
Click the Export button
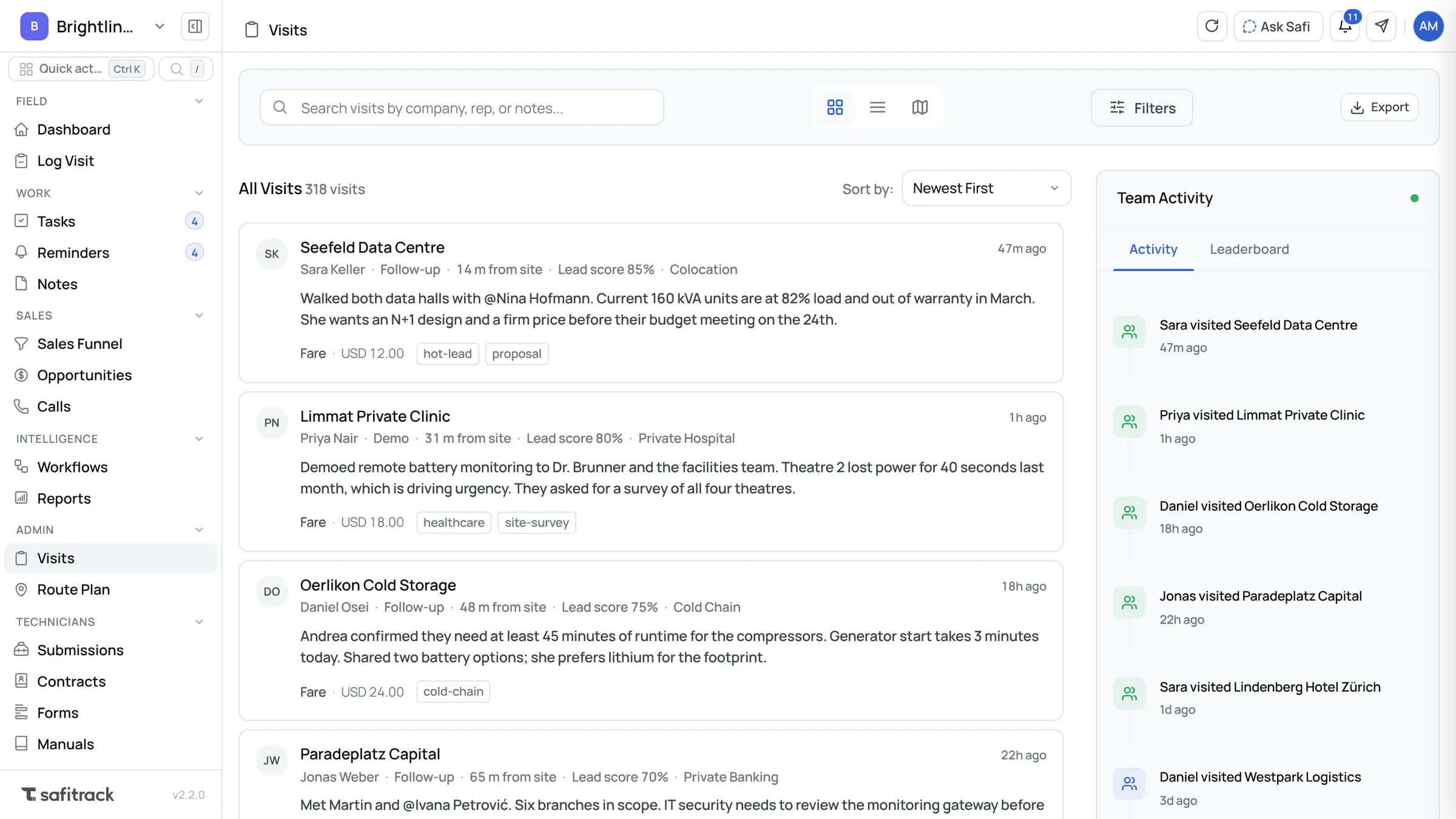[1379, 107]
